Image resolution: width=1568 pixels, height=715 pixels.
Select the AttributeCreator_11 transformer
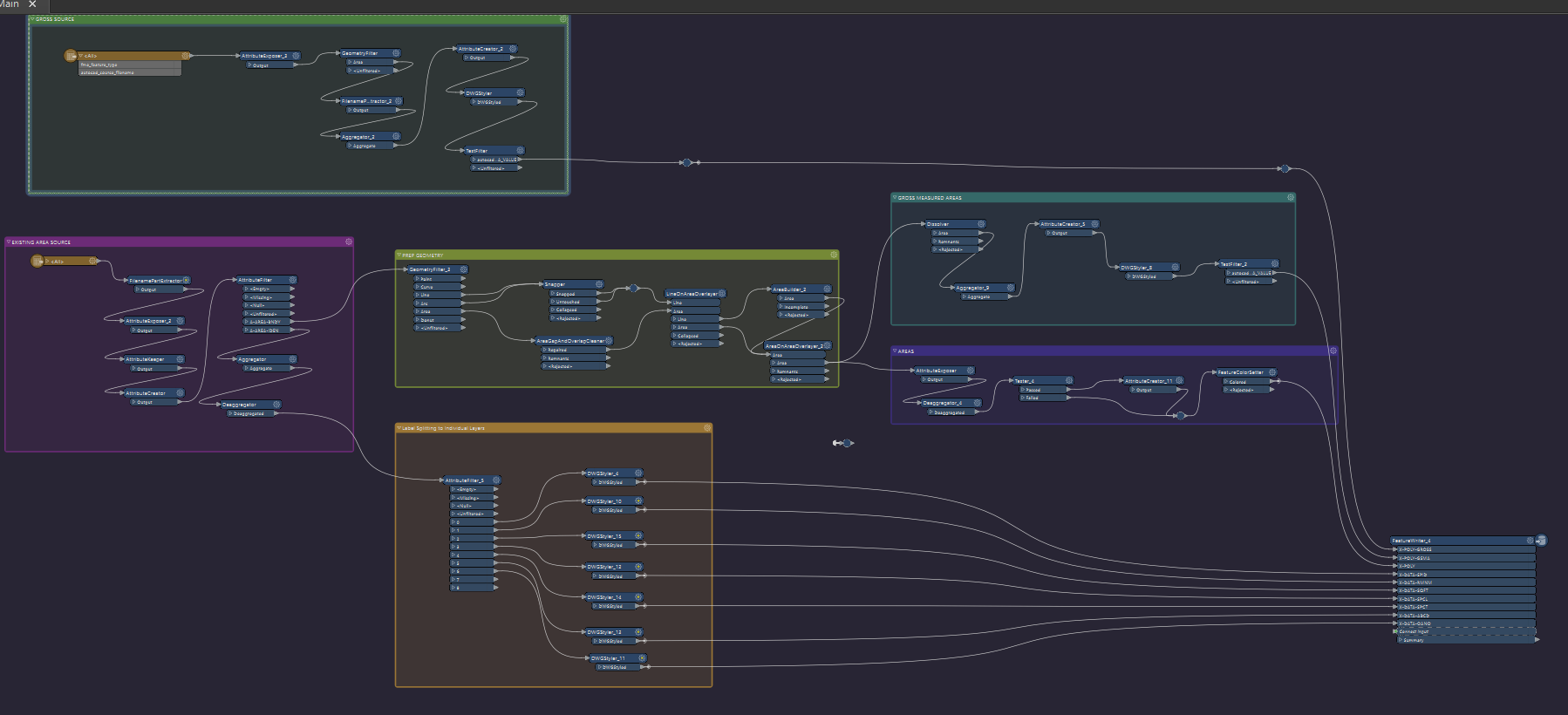(x=1152, y=381)
